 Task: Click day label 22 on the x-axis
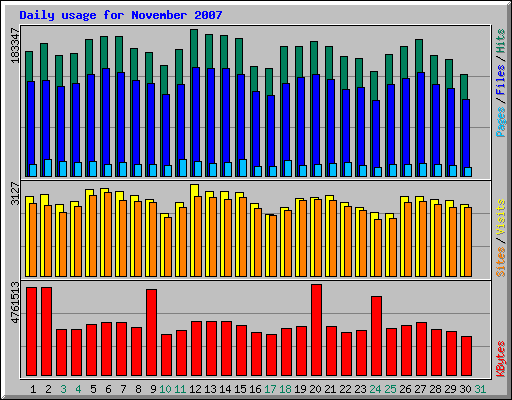point(345,389)
